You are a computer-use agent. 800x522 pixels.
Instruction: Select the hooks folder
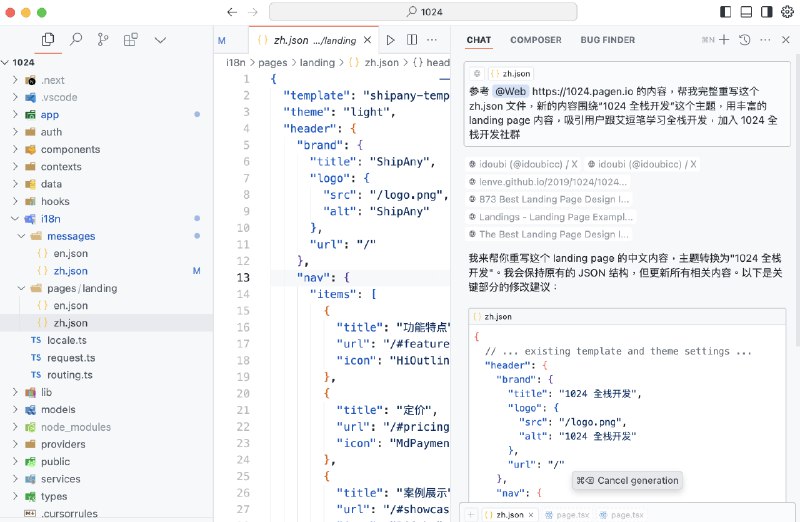55,201
